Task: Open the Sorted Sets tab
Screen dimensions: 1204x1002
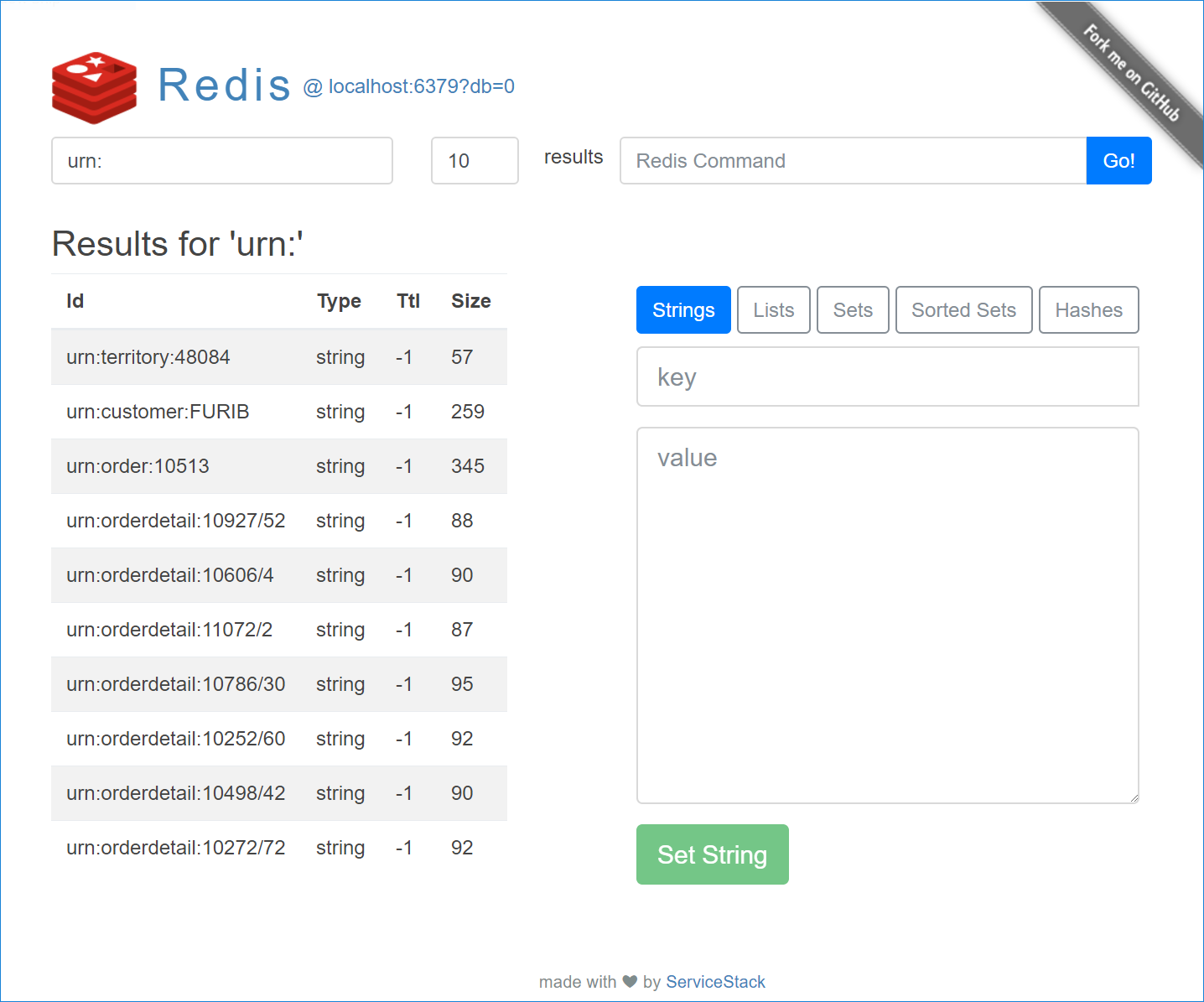Action: tap(964, 309)
